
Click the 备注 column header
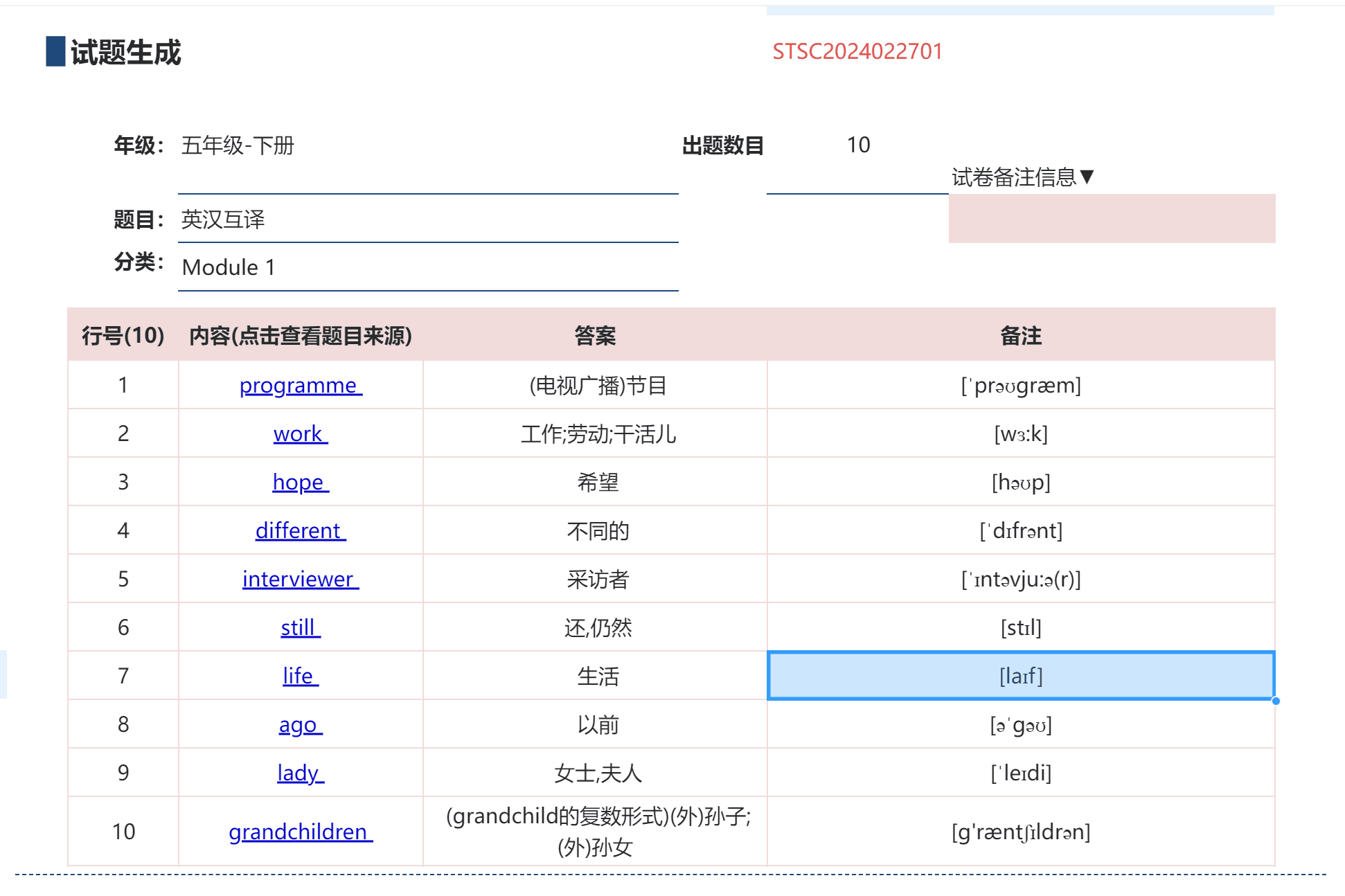pos(1021,335)
